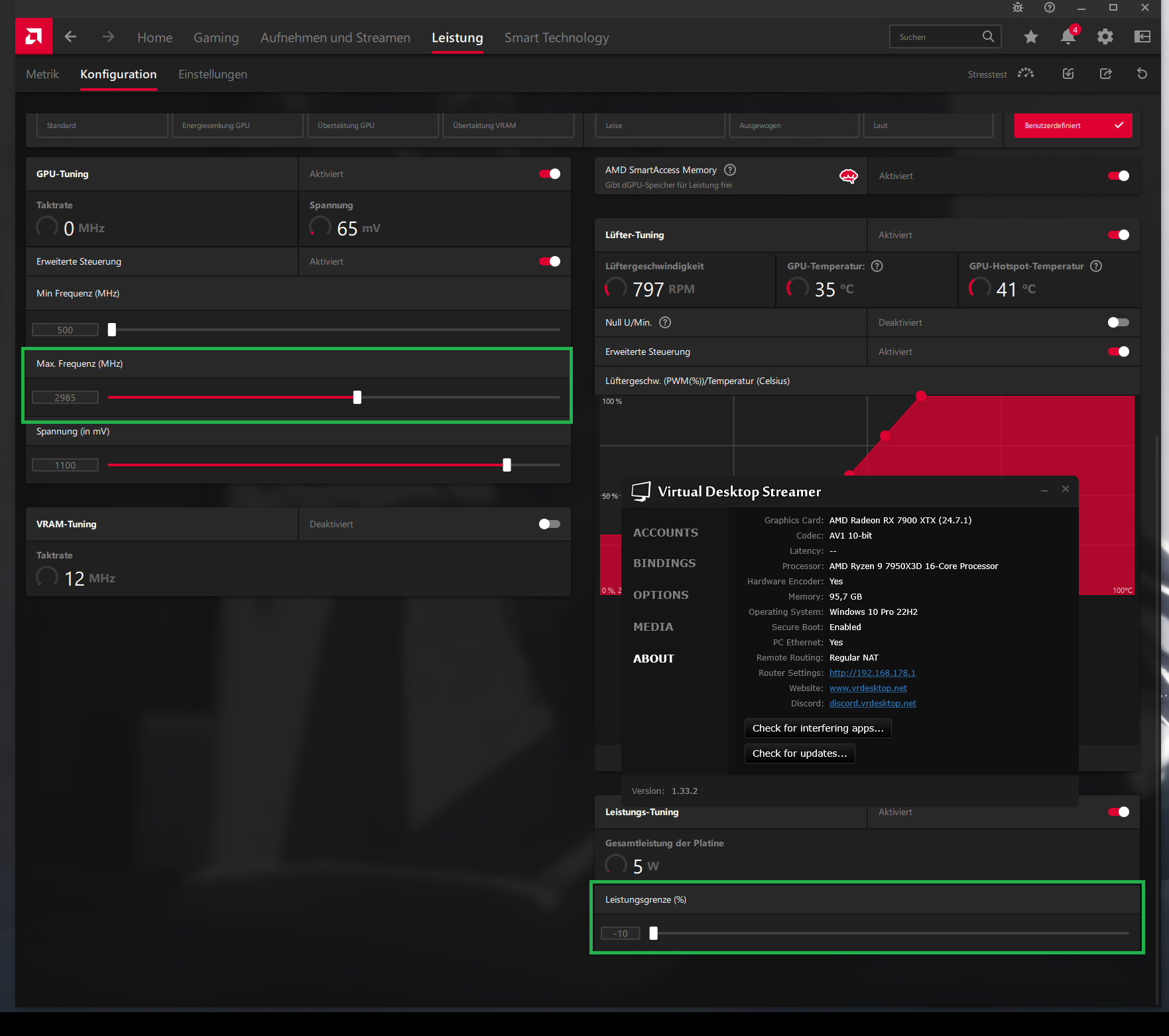Click Check for updates button
The width and height of the screenshot is (1169, 1036).
[x=800, y=753]
